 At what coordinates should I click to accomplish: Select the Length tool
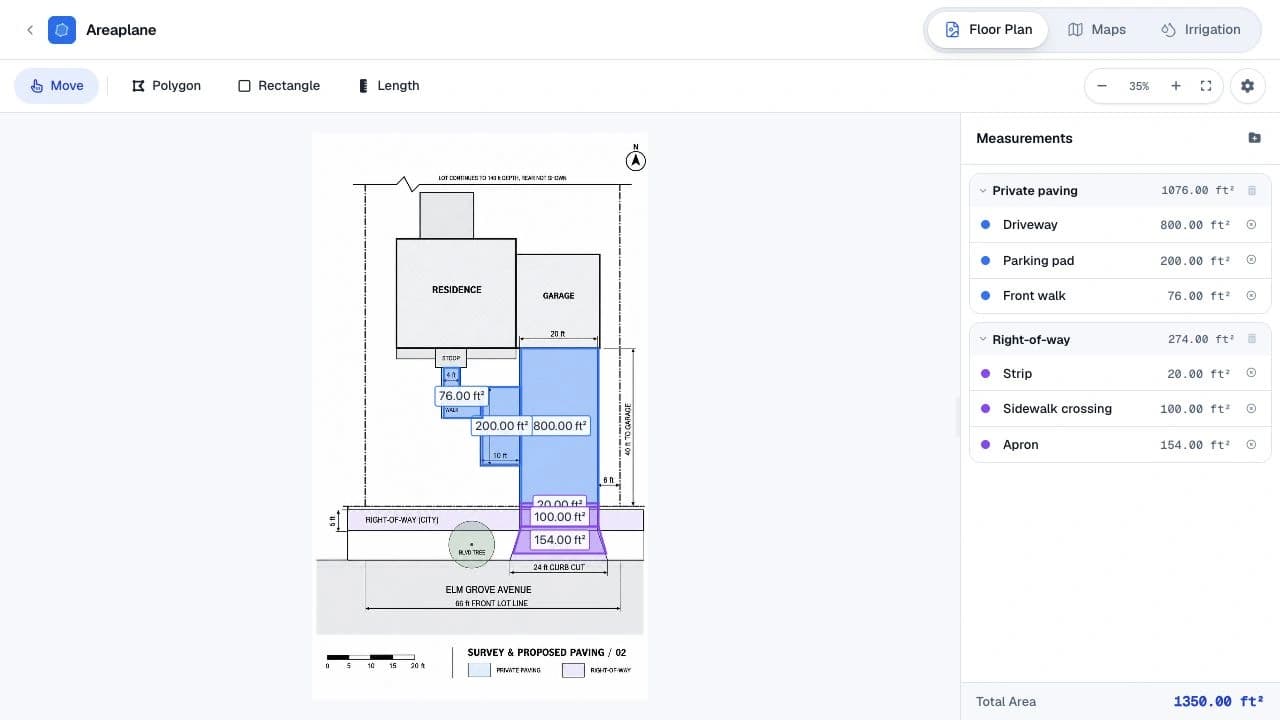point(389,86)
